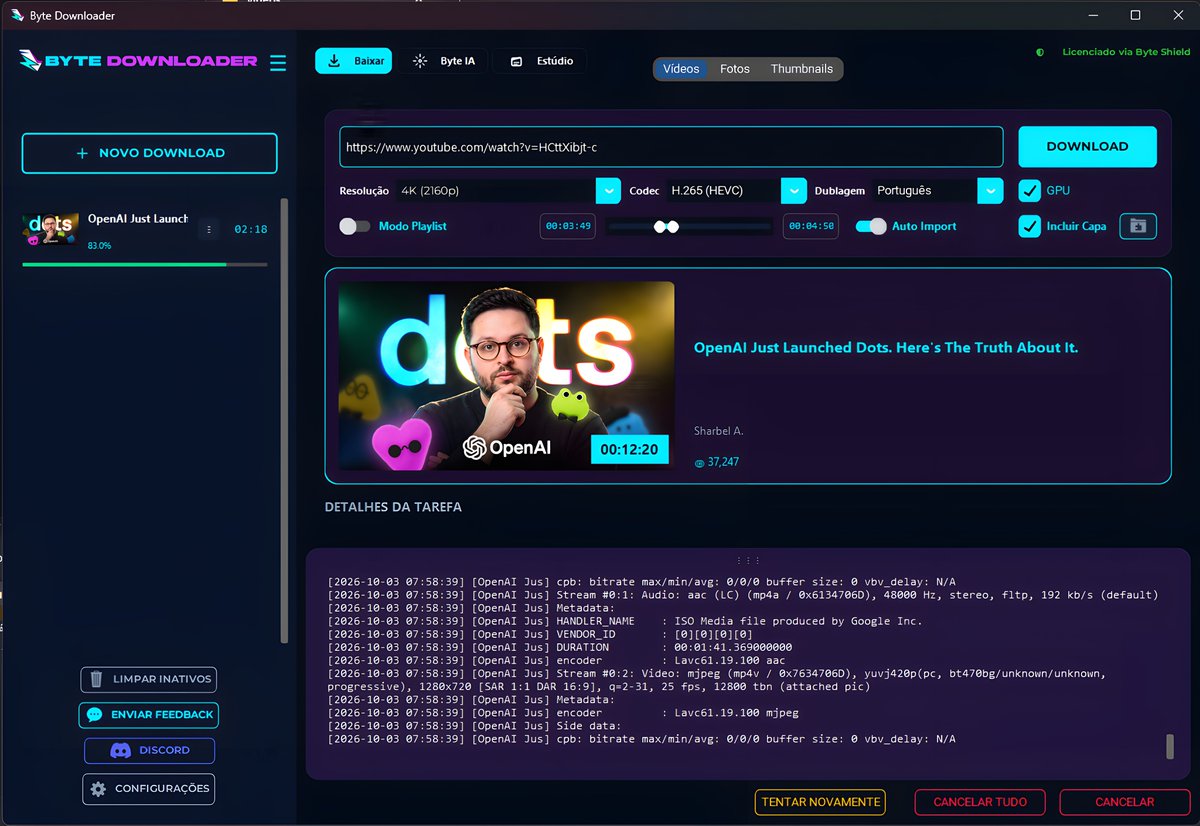Click the remaining time 02:18
Image resolution: width=1200 pixels, height=826 pixels.
[x=251, y=229]
